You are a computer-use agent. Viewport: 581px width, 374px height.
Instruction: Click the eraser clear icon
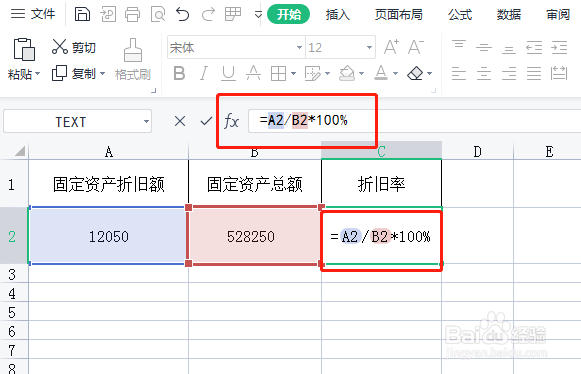pos(415,73)
